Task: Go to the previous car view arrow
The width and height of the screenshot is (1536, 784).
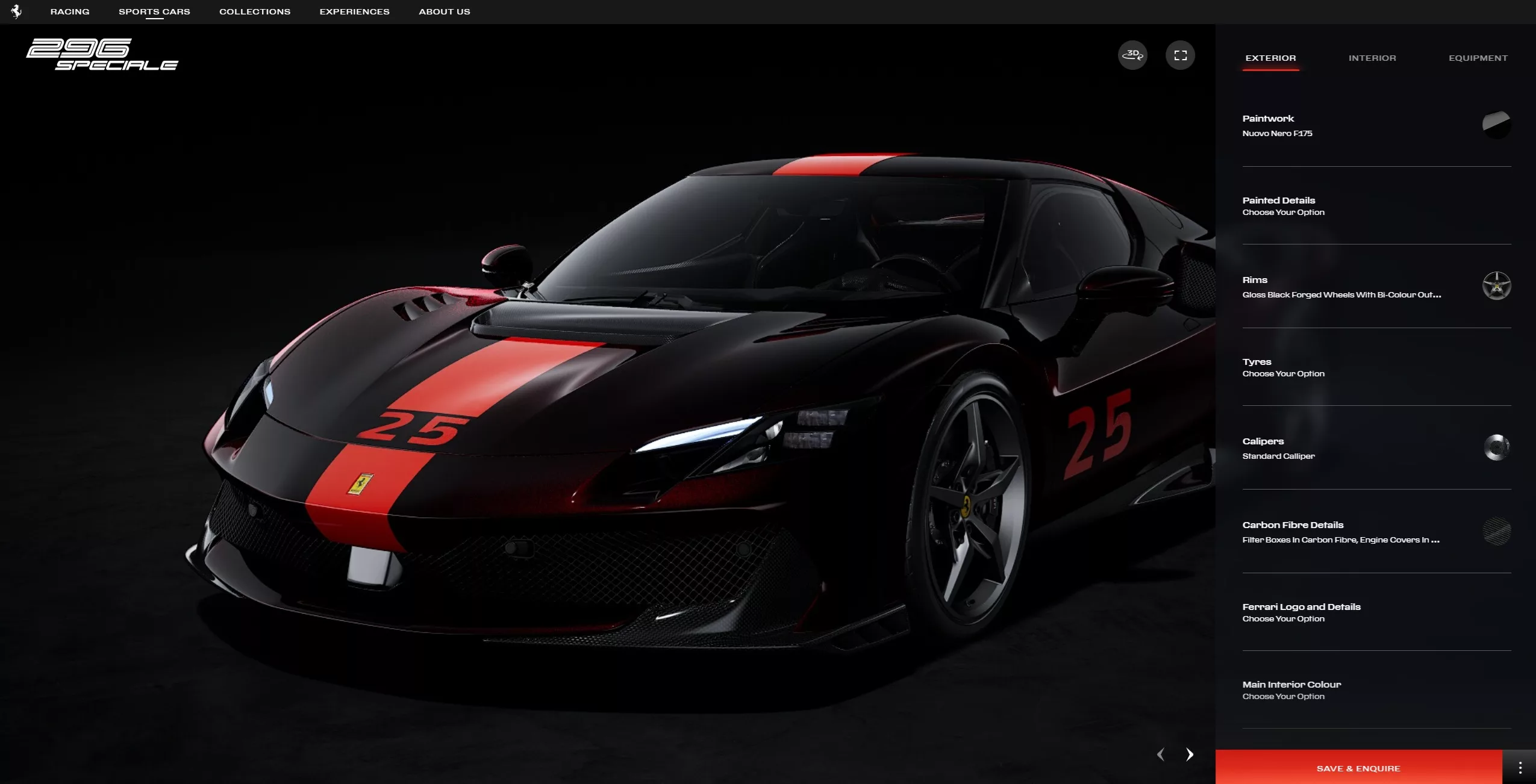Action: coord(1161,754)
